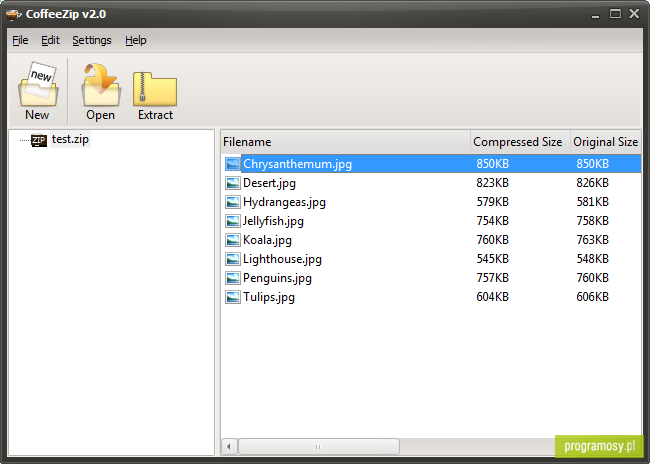Open the Edit menu
650x464 pixels.
click(x=51, y=40)
